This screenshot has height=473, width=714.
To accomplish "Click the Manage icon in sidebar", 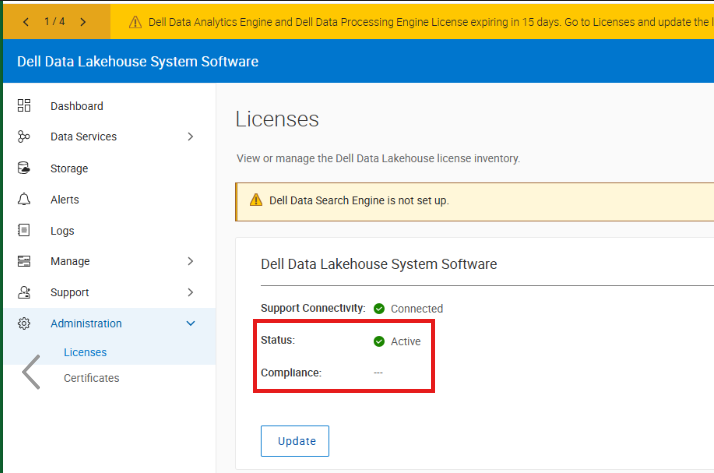I will pos(24,261).
